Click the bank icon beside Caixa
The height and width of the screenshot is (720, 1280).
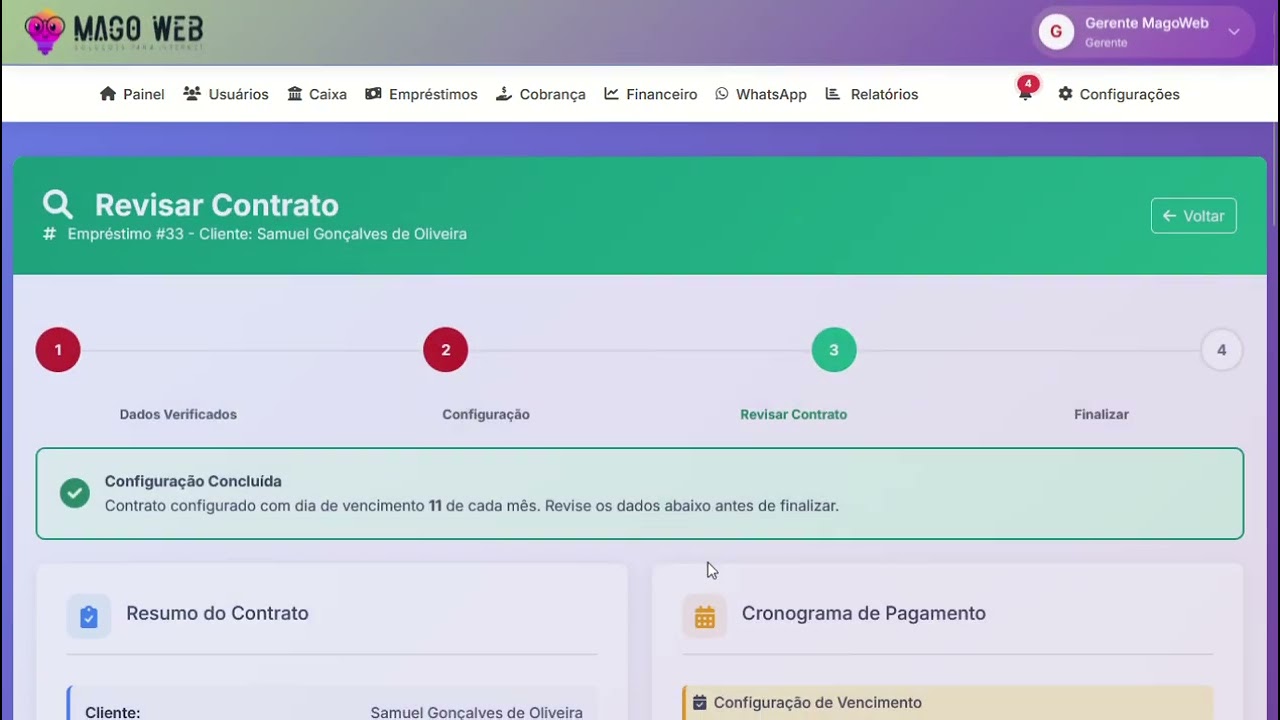[x=295, y=94]
